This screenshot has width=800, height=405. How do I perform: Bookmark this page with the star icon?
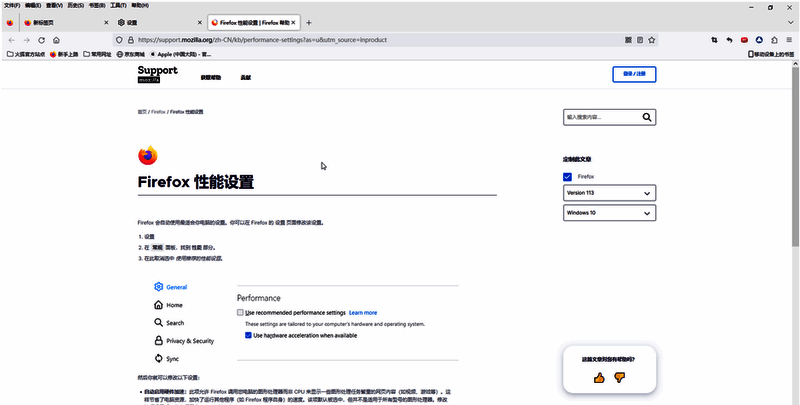652,40
